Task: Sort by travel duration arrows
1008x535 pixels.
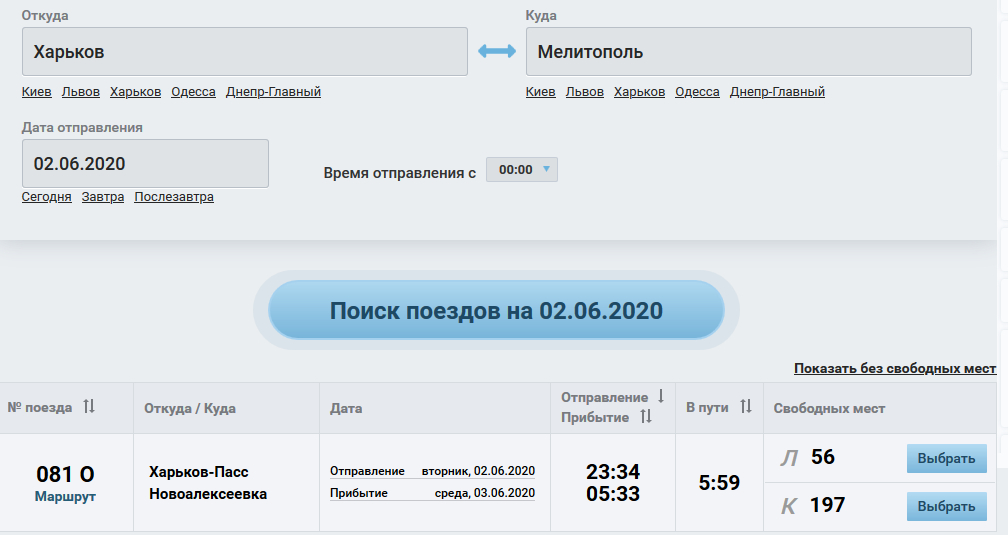Action: pos(746,406)
